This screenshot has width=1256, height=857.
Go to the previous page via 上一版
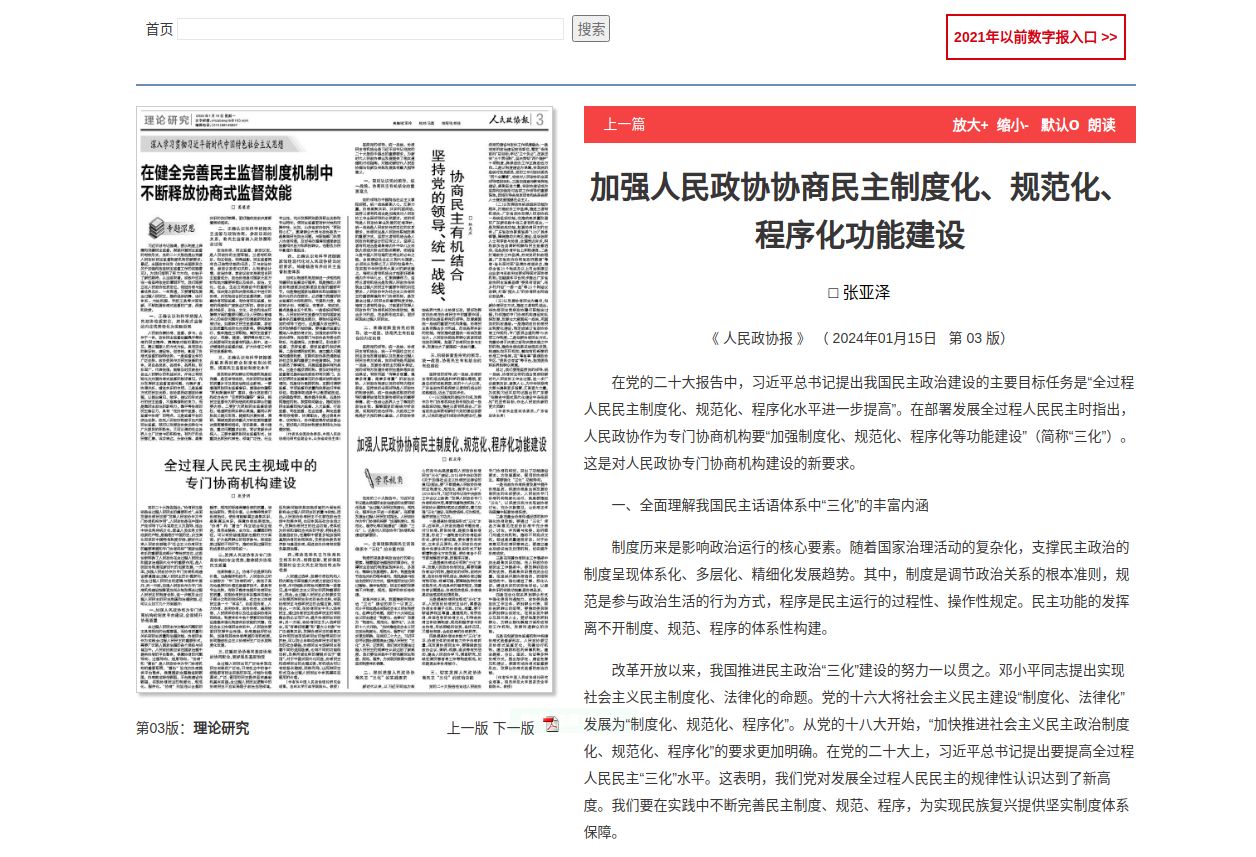(467, 728)
